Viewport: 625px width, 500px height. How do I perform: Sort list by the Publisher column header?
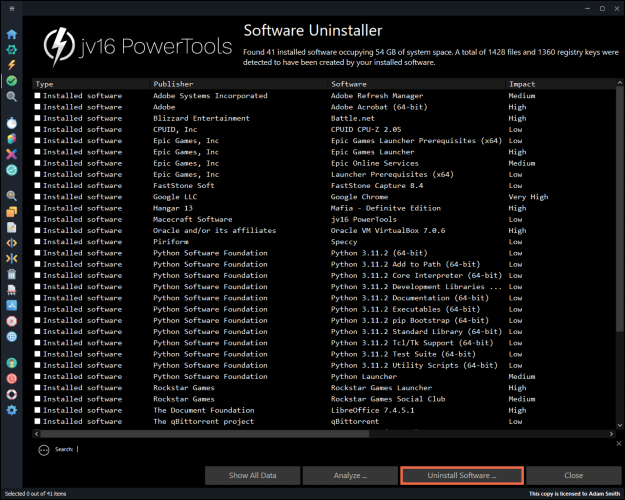[239, 84]
